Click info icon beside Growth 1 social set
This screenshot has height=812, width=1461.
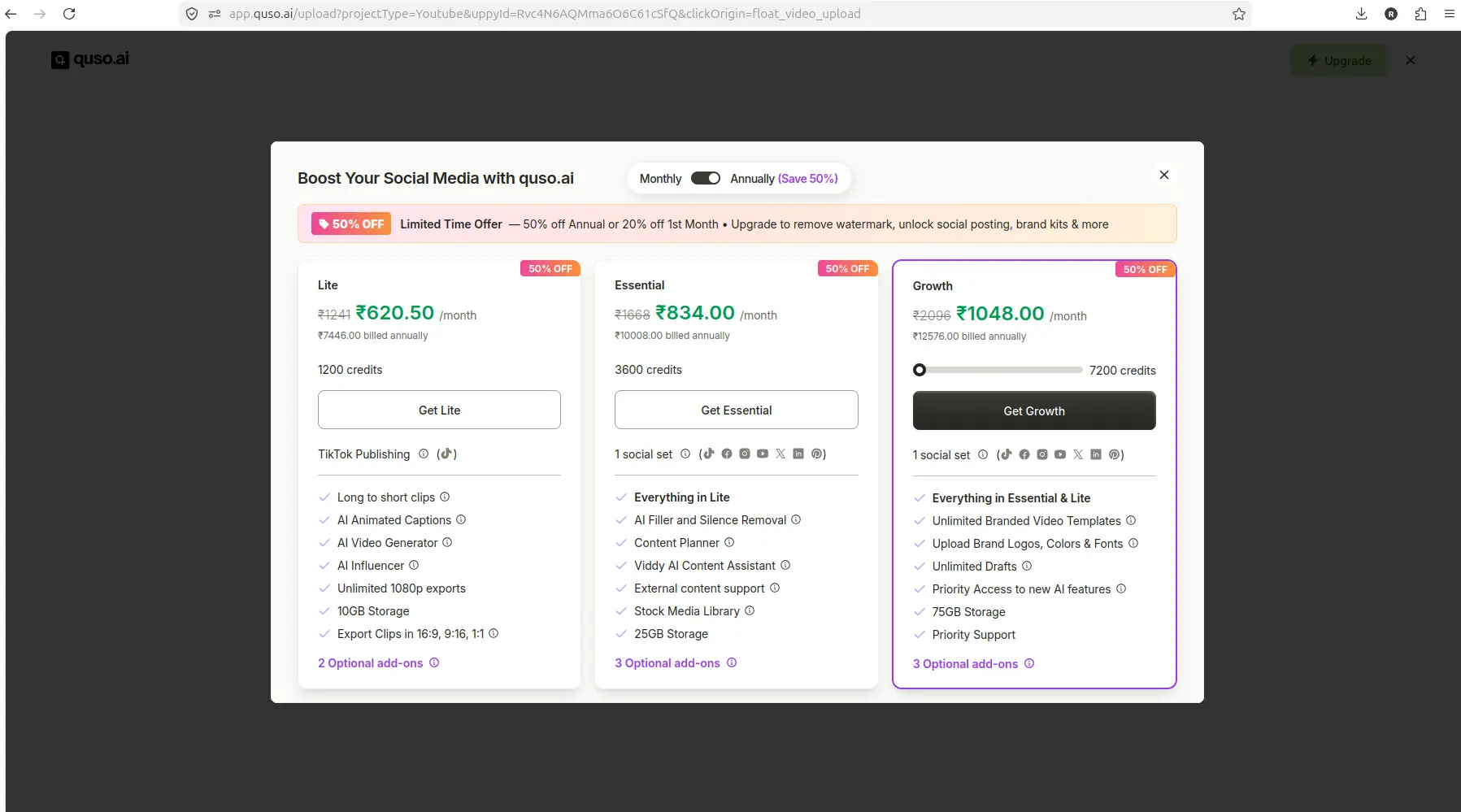click(x=983, y=454)
